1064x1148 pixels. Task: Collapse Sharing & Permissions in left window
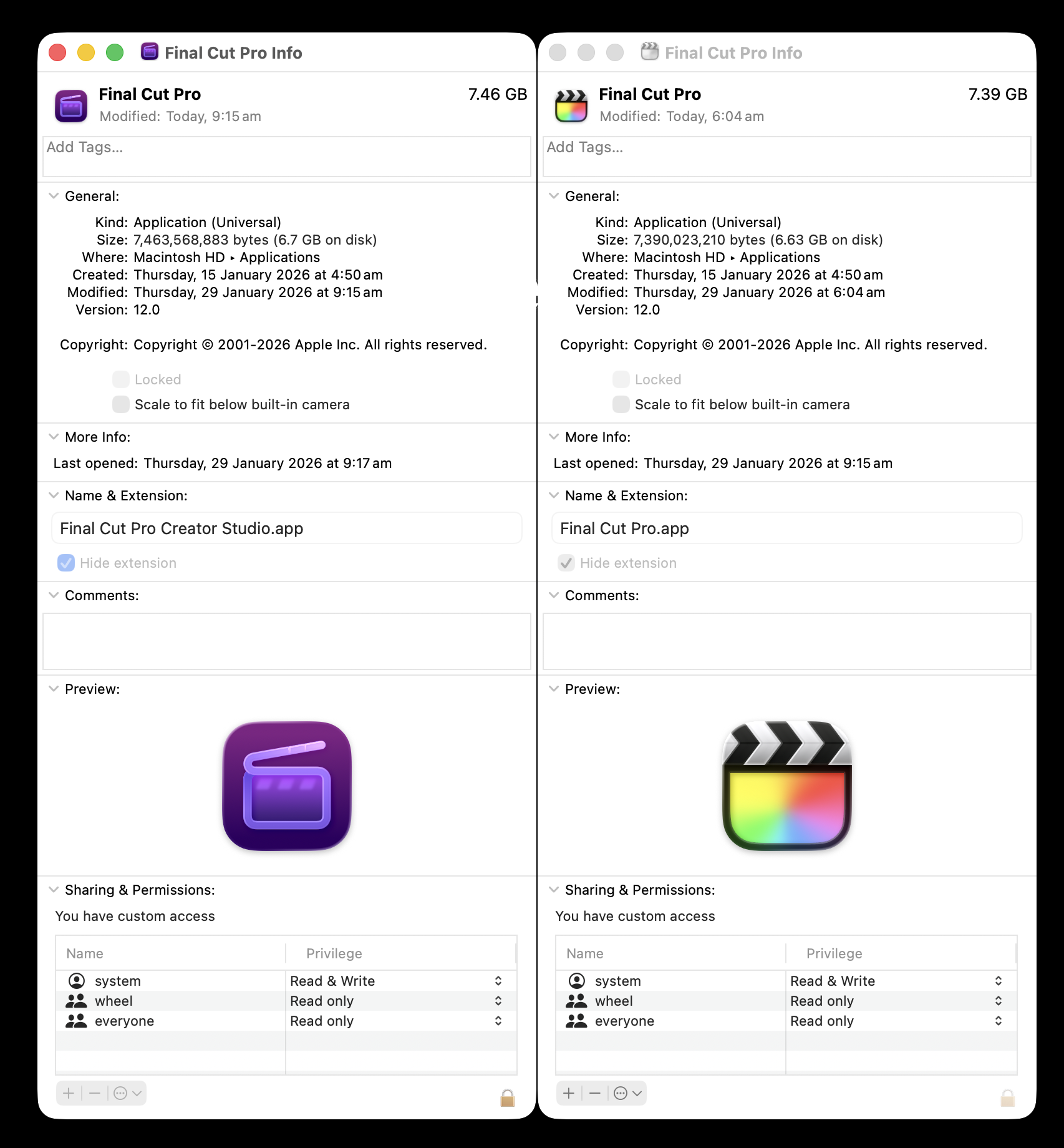54,890
